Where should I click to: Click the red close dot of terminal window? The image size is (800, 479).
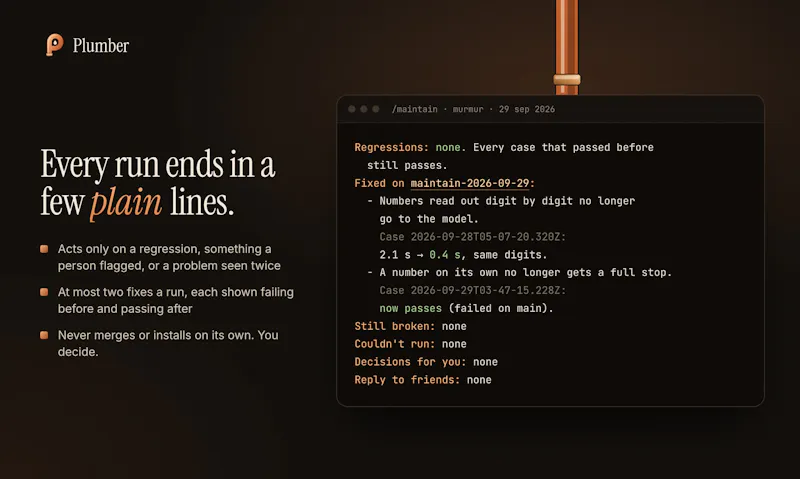tap(352, 109)
